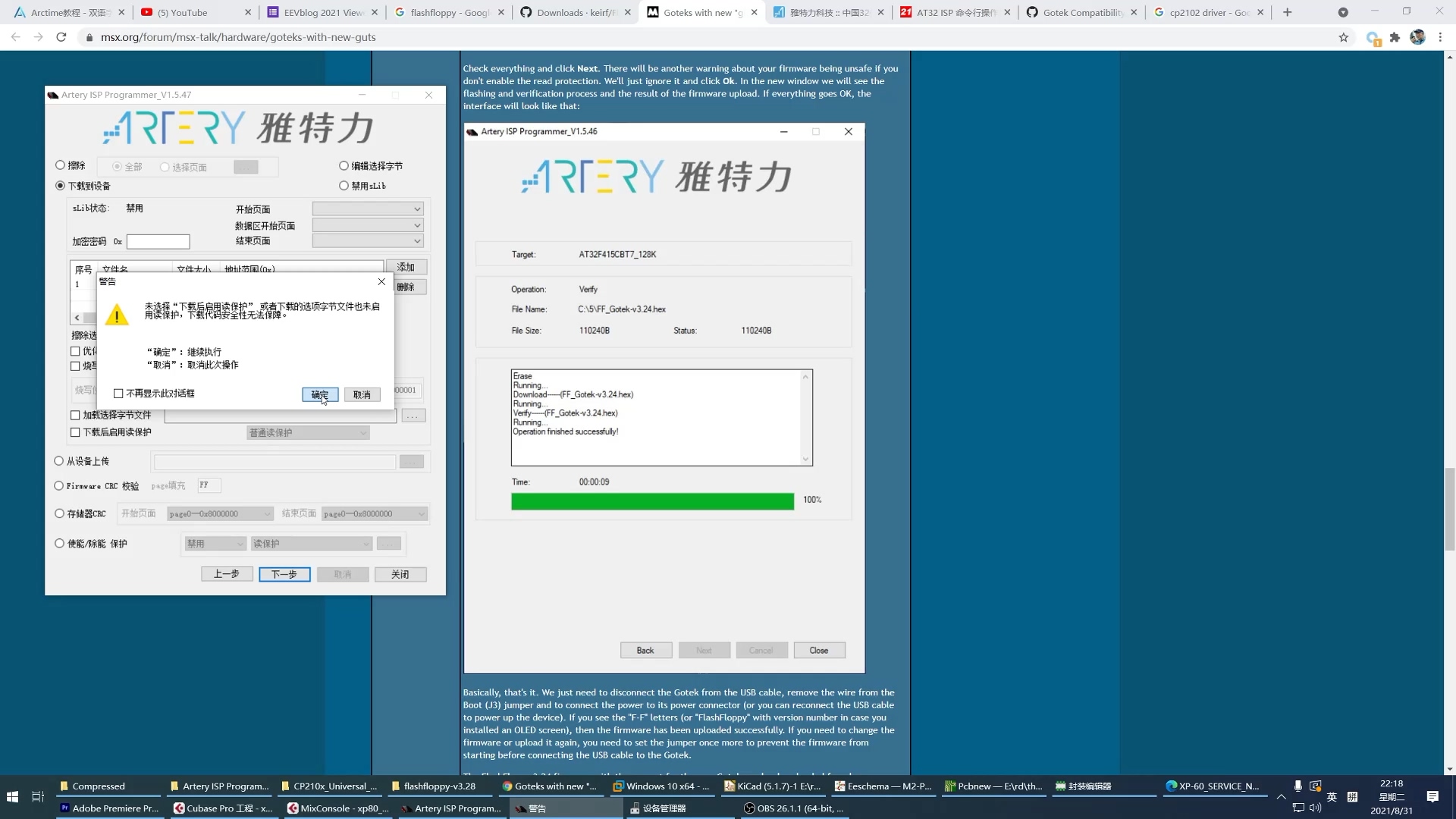Select 编辑选择字节 radio option
The image size is (1456, 819).
[x=344, y=165]
